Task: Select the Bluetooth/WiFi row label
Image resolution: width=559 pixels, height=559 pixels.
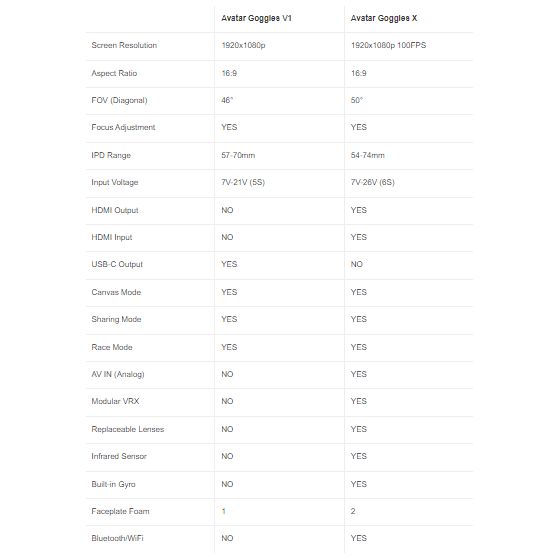Action: [x=117, y=538]
